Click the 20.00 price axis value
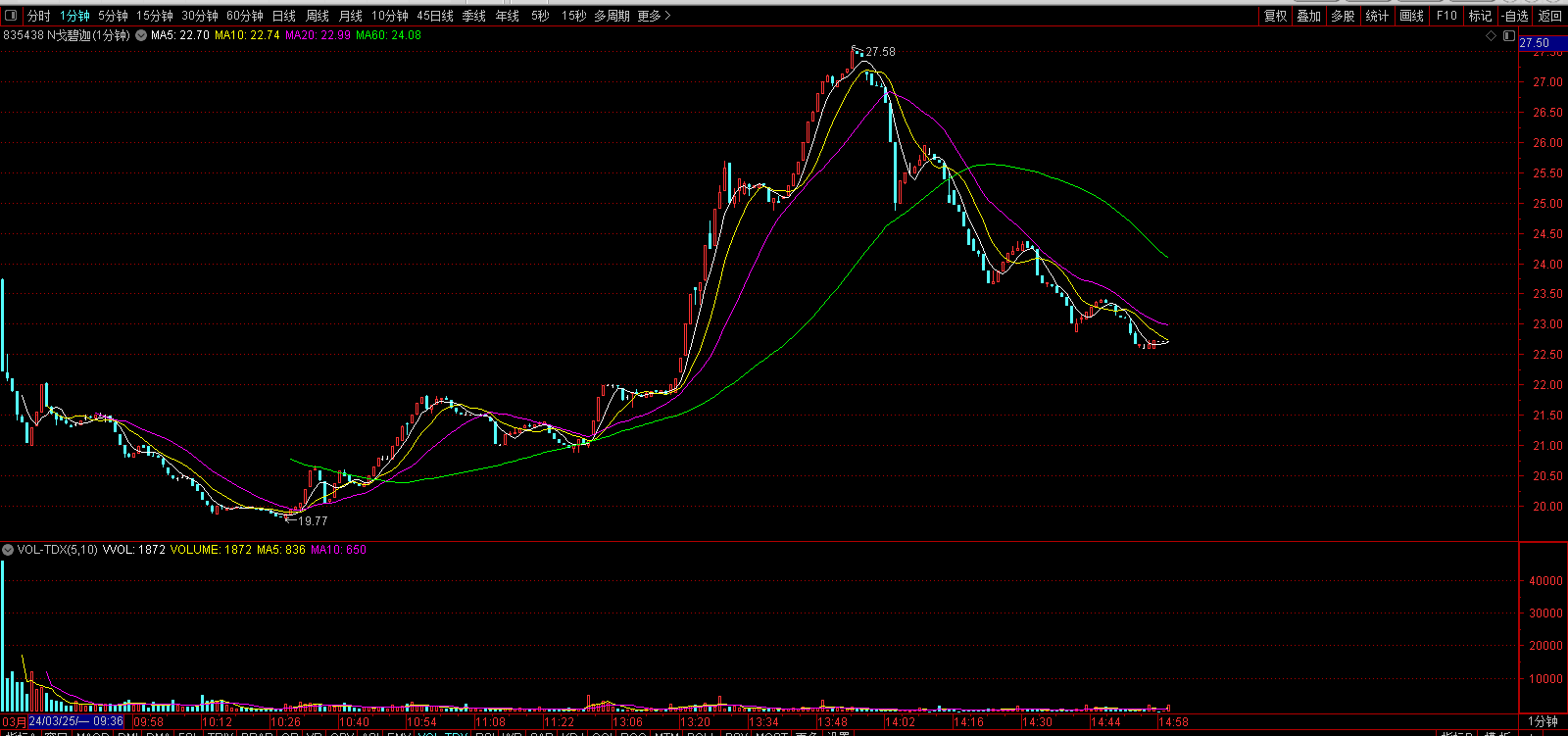This screenshot has height=736, width=1568. coord(1547,507)
